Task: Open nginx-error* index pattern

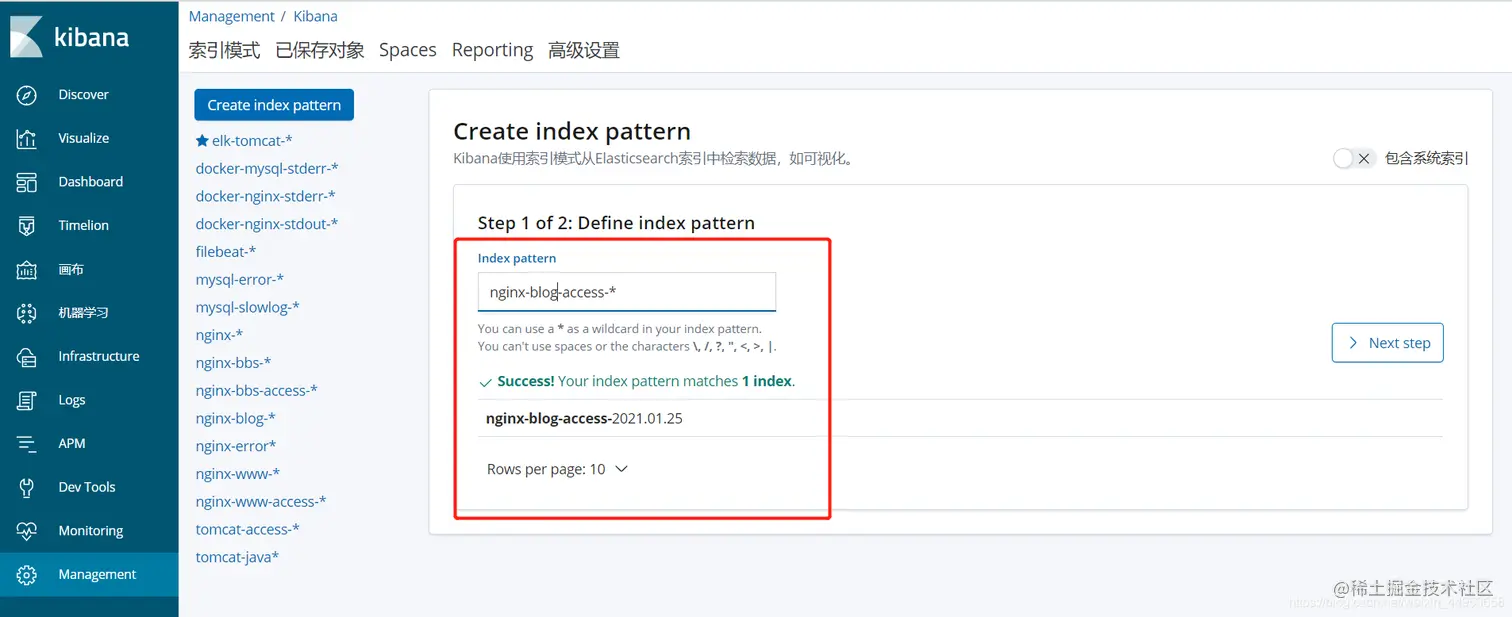Action: (236, 446)
